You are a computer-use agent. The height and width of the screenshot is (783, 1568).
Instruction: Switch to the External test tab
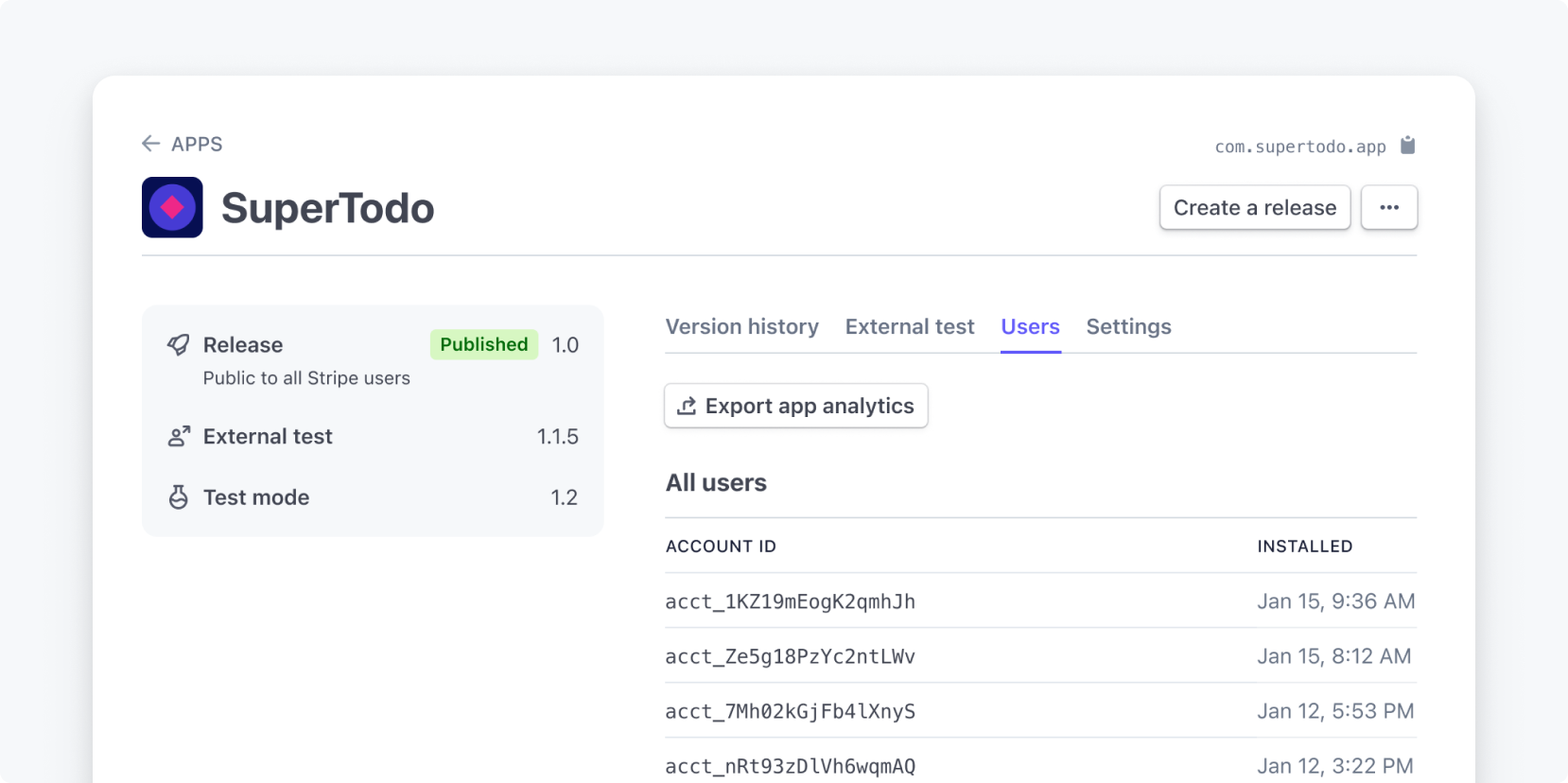tap(910, 326)
